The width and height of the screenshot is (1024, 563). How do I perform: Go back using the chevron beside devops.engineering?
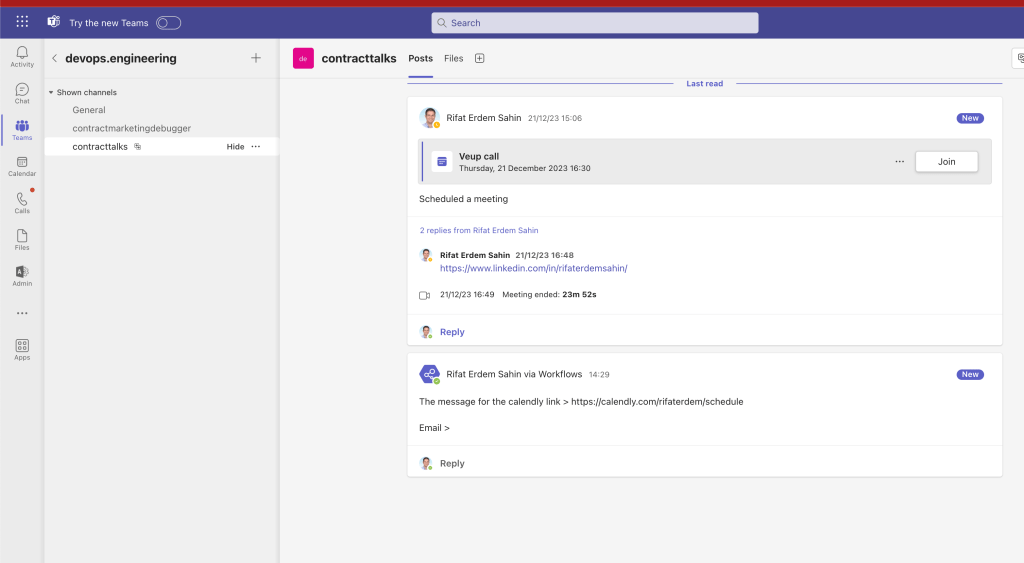click(x=54, y=58)
